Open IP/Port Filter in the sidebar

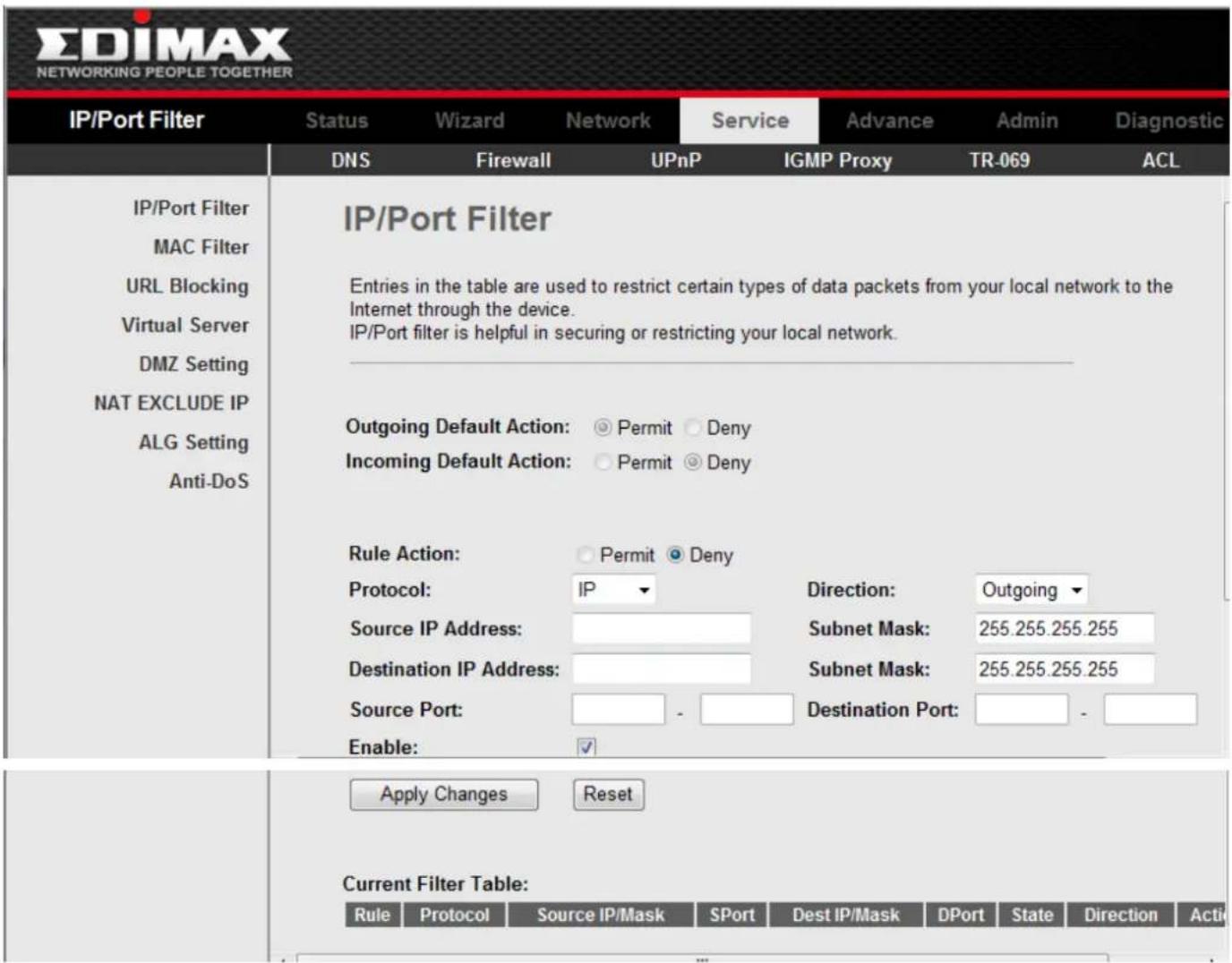coord(191,208)
